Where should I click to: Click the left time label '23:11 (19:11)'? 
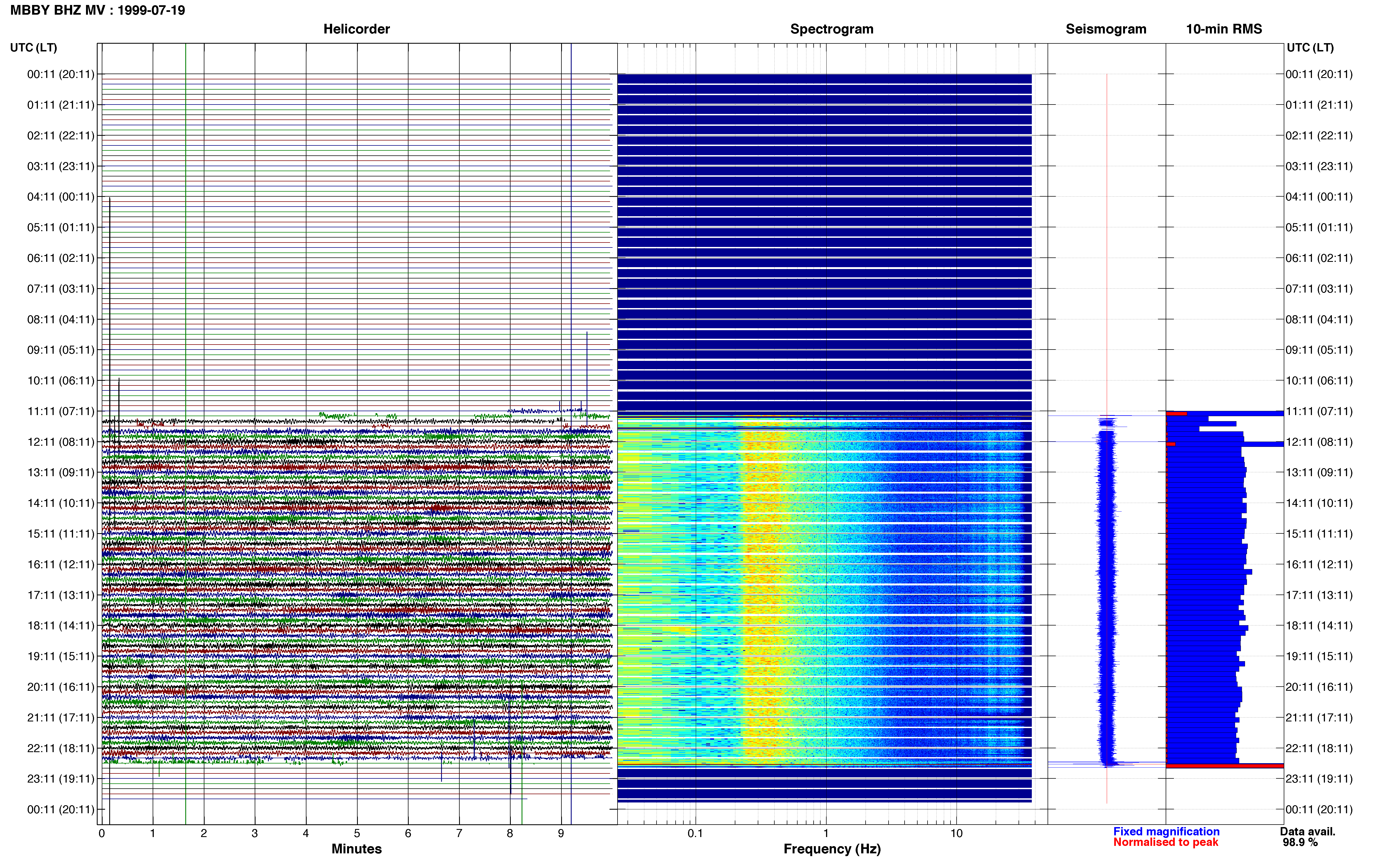coord(61,779)
